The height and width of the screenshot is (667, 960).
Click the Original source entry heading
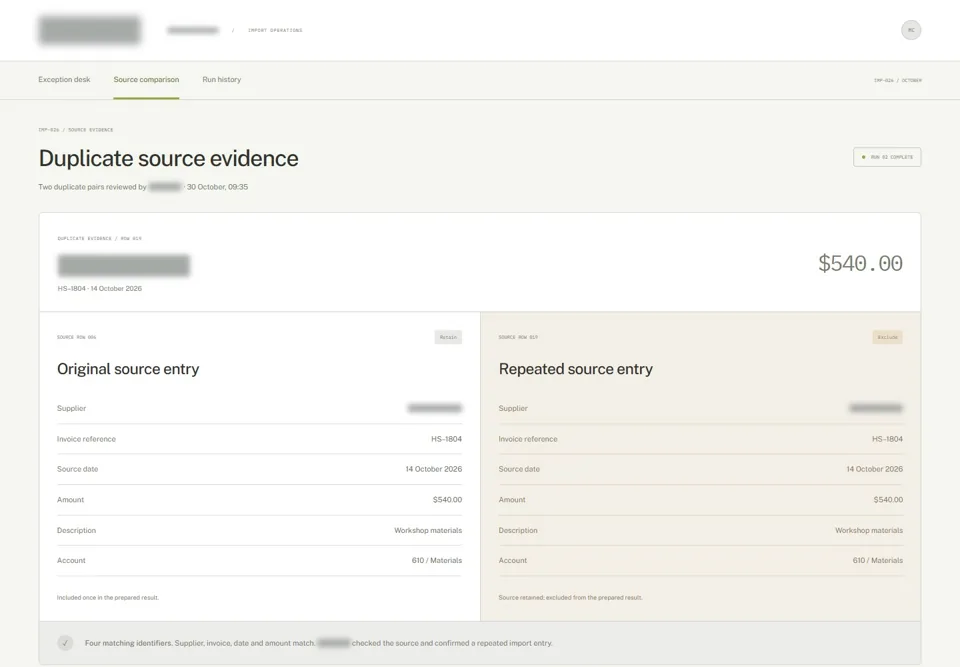(x=128, y=369)
